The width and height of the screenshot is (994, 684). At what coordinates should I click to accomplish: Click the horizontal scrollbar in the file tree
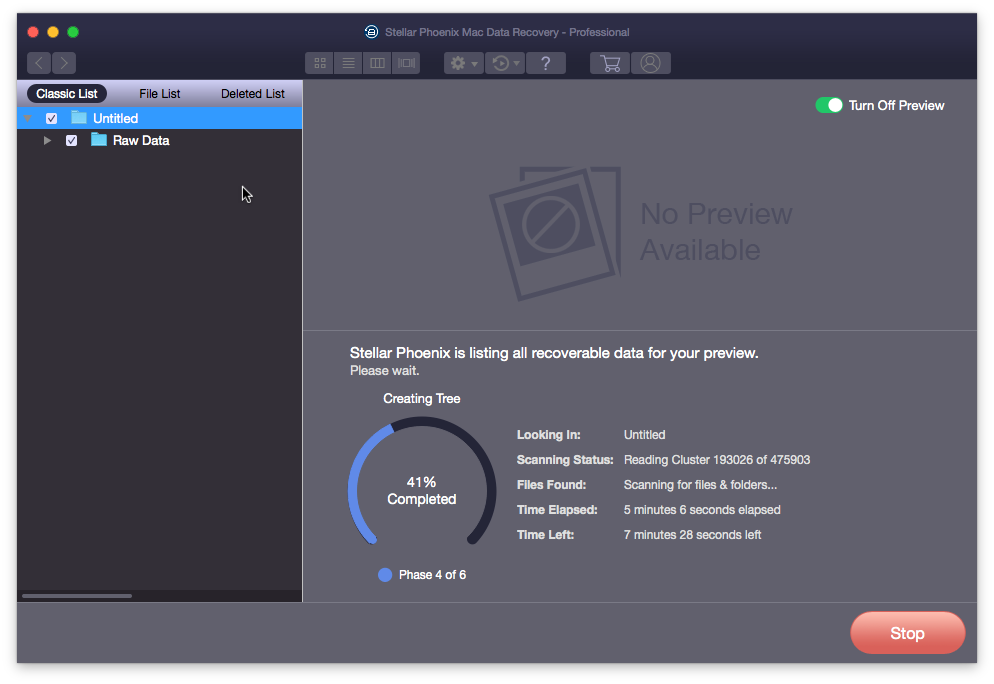pos(77,596)
